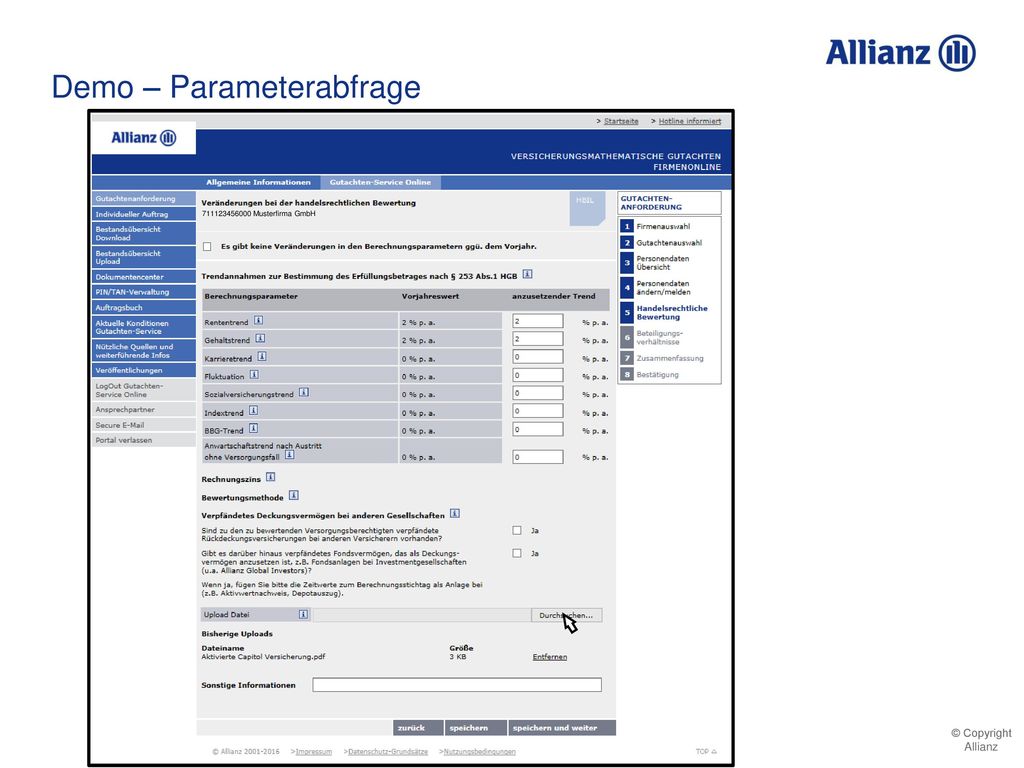Open the Startseite link
The width and height of the screenshot is (1024, 768).
tap(621, 121)
